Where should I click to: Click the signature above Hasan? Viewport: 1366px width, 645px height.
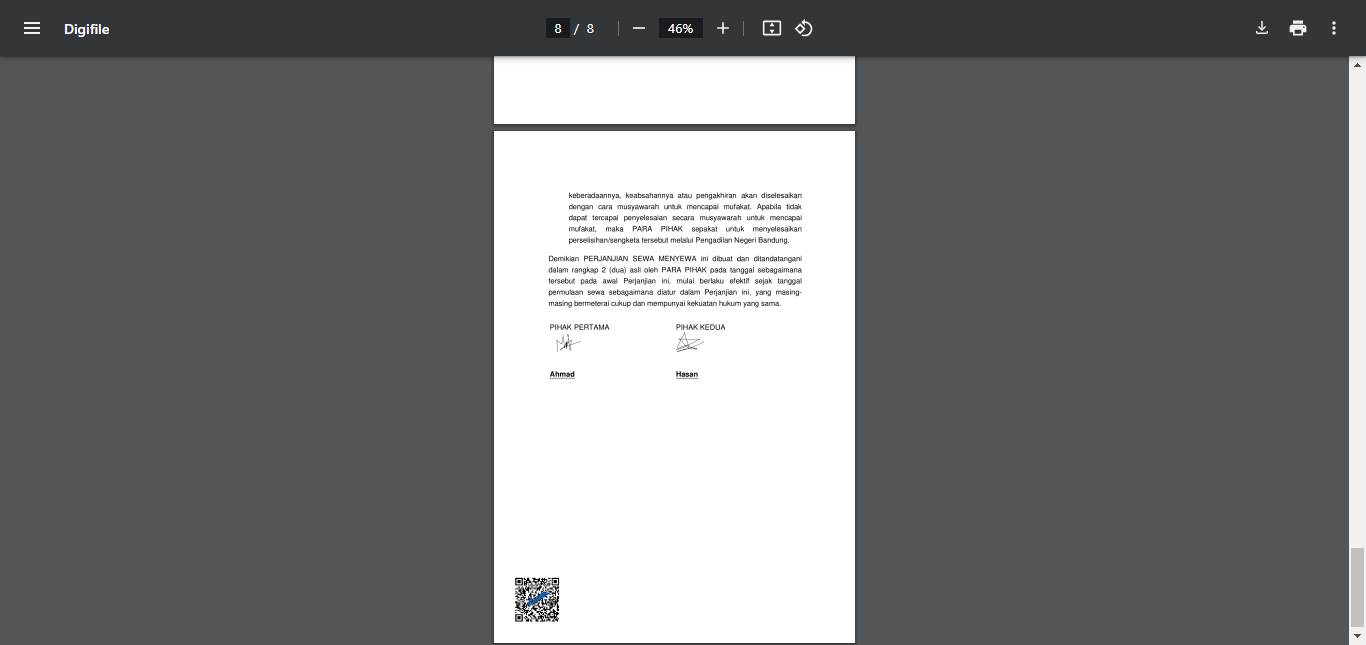[689, 343]
